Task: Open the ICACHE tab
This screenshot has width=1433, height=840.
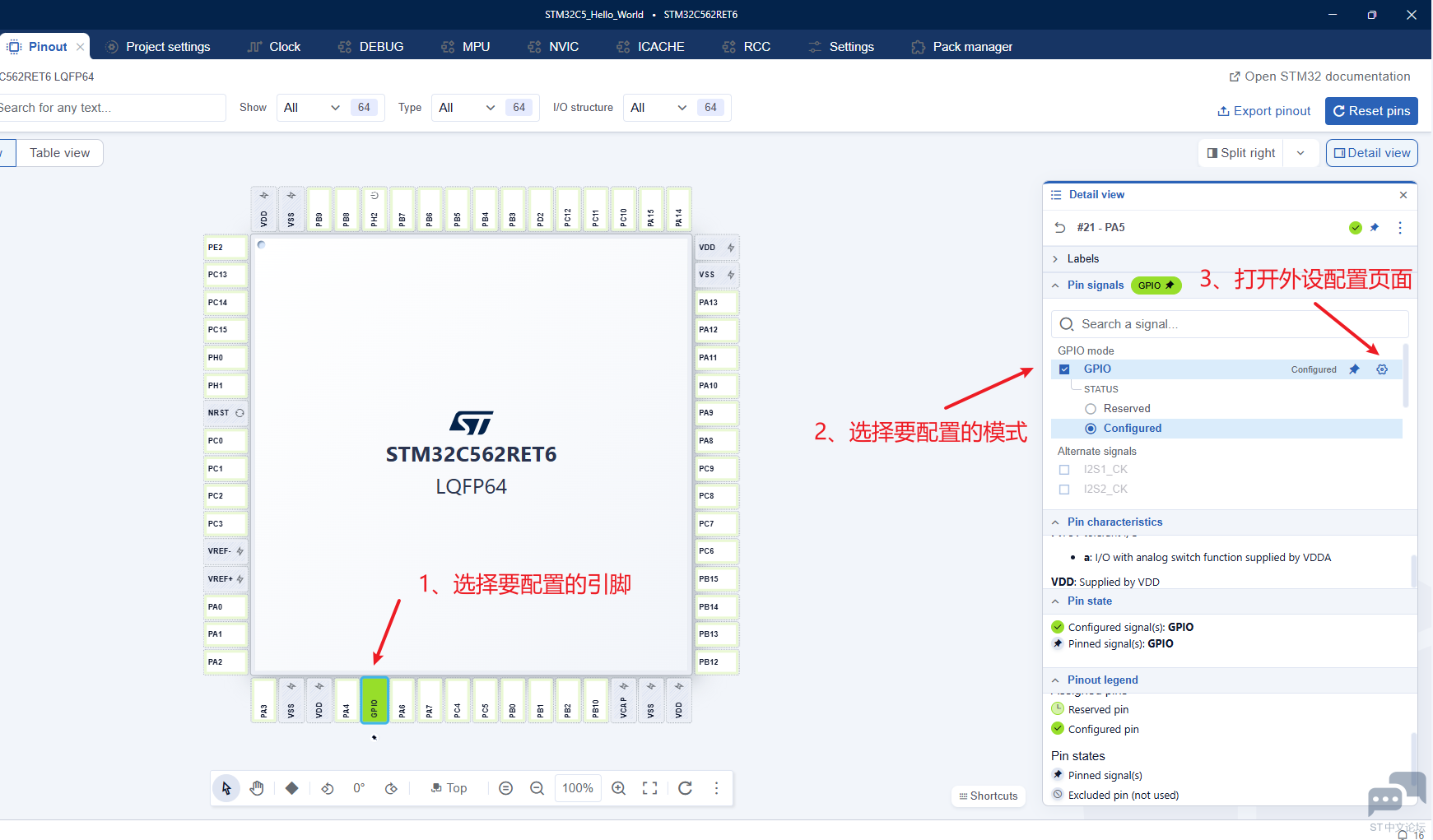Action: [x=651, y=47]
